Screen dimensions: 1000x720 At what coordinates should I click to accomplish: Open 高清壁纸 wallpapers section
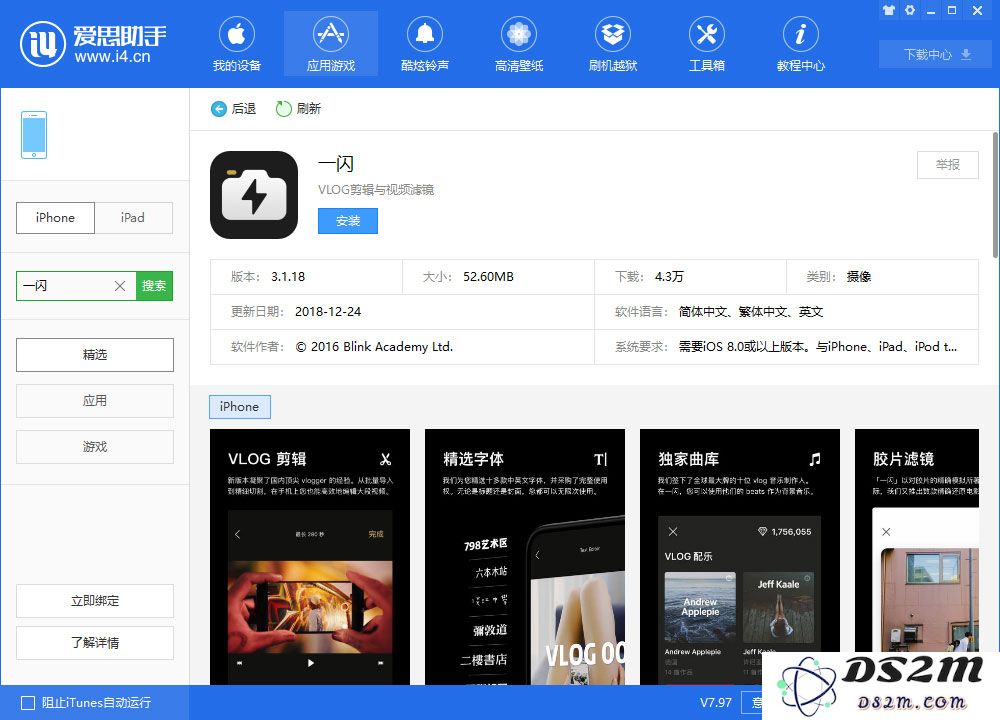[518, 43]
